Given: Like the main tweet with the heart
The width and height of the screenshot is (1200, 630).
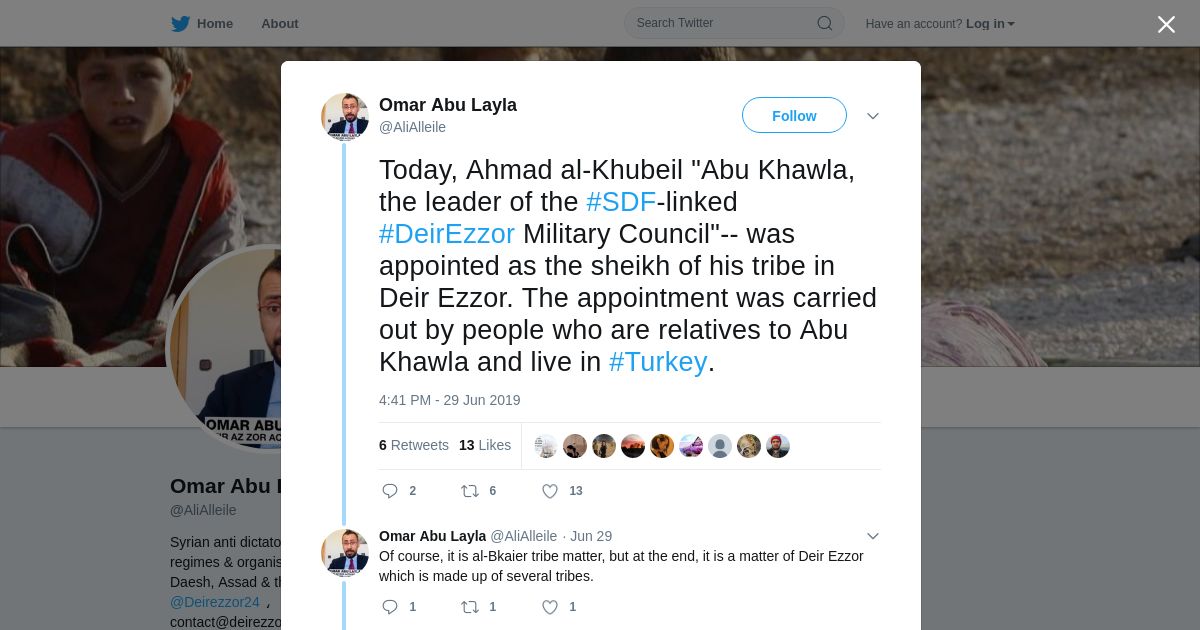Looking at the screenshot, I should (550, 491).
